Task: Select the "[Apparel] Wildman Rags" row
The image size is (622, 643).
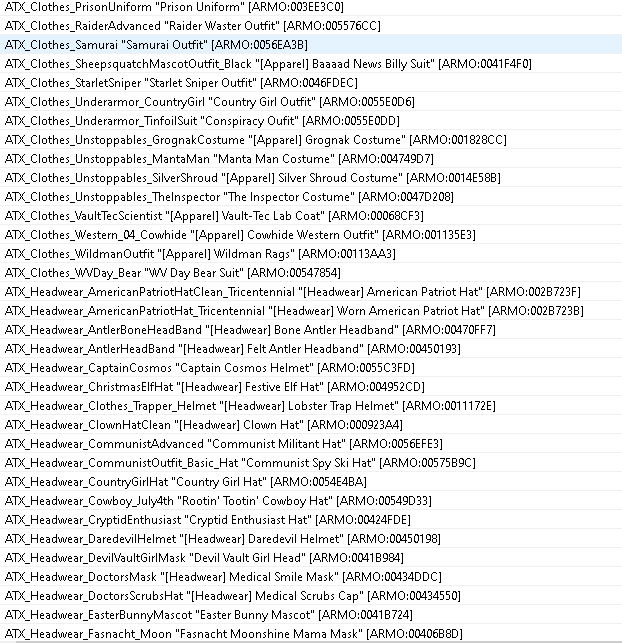Action: click(311, 253)
